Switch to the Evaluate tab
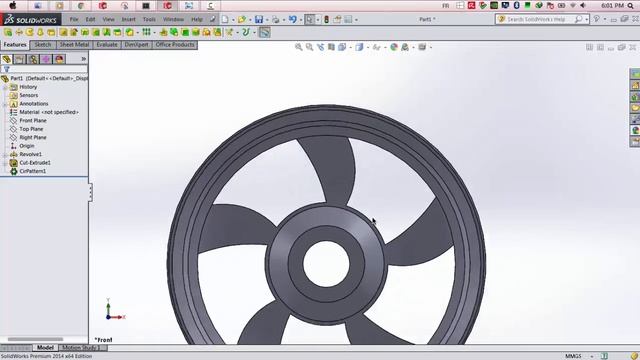Image resolution: width=640 pixels, height=360 pixels. (x=107, y=45)
